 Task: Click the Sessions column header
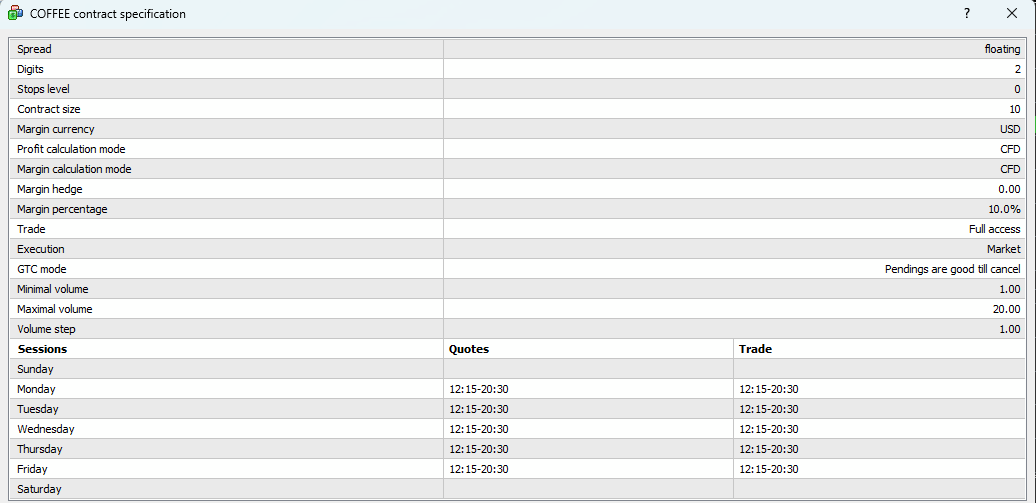[x=42, y=349]
